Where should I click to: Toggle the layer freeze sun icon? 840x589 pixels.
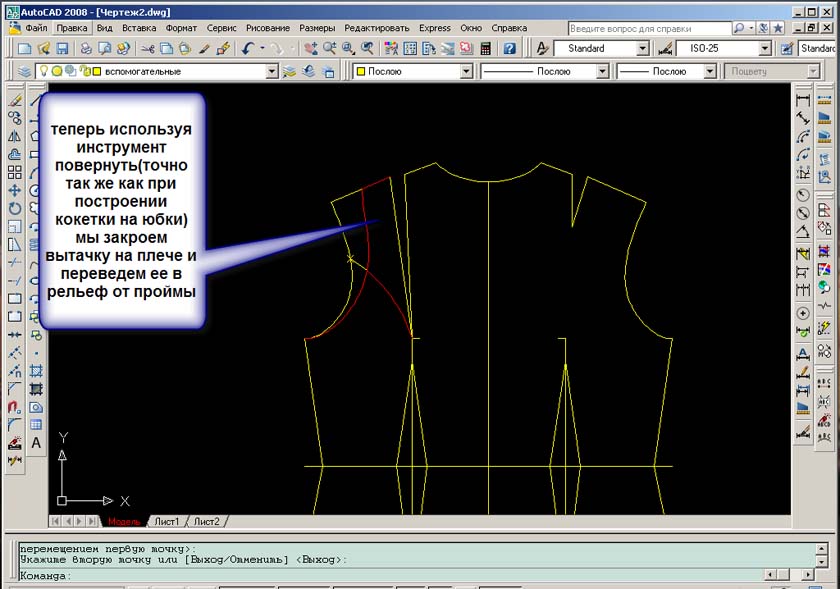tap(57, 72)
